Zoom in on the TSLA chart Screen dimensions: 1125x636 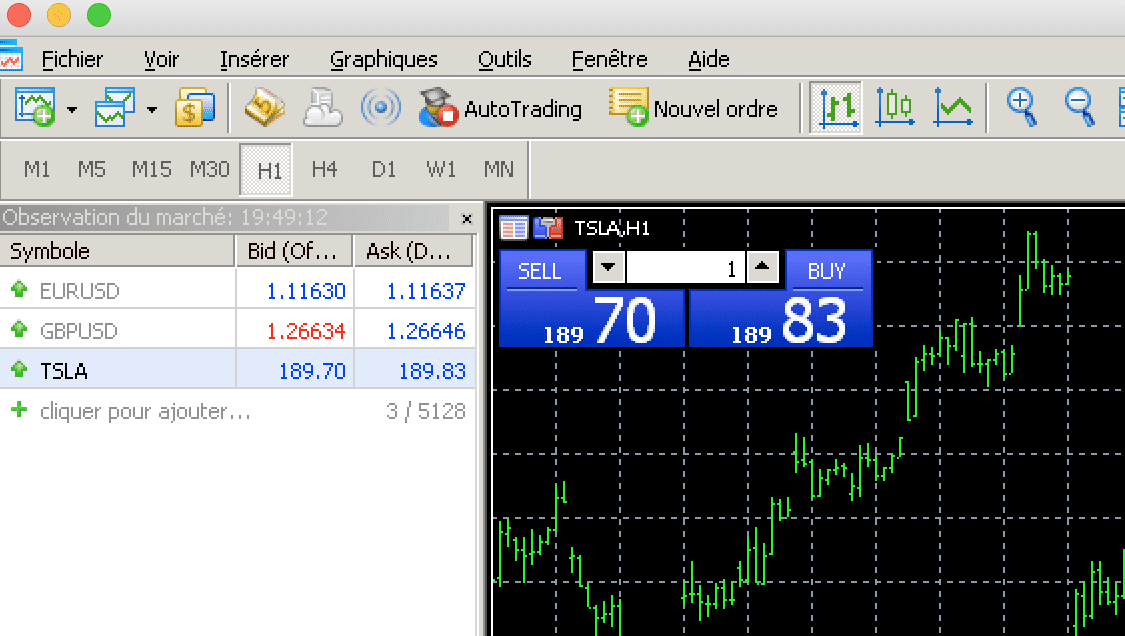tap(1020, 107)
